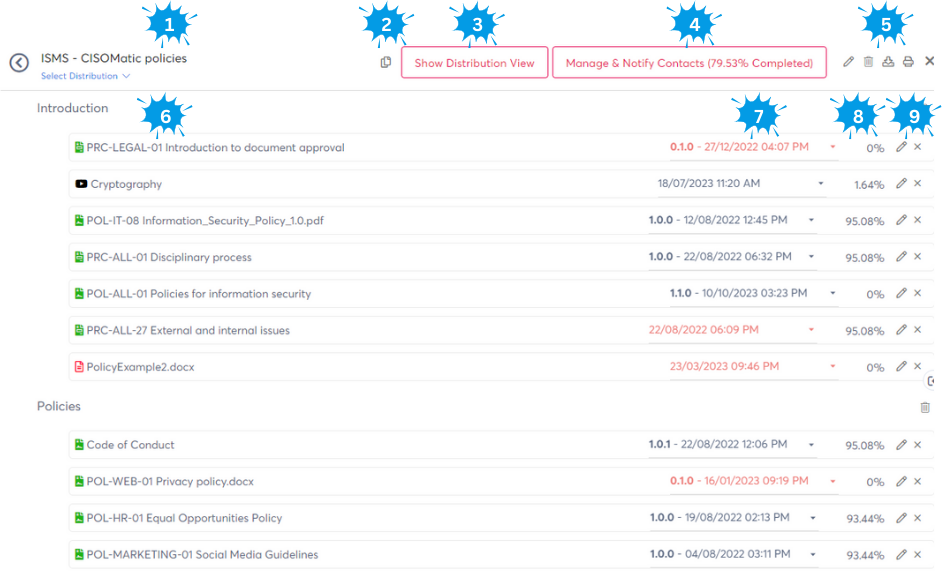Expand version list for PRC-ALL-01 Disciplinary process
The width and height of the screenshot is (942, 573).
811,257
